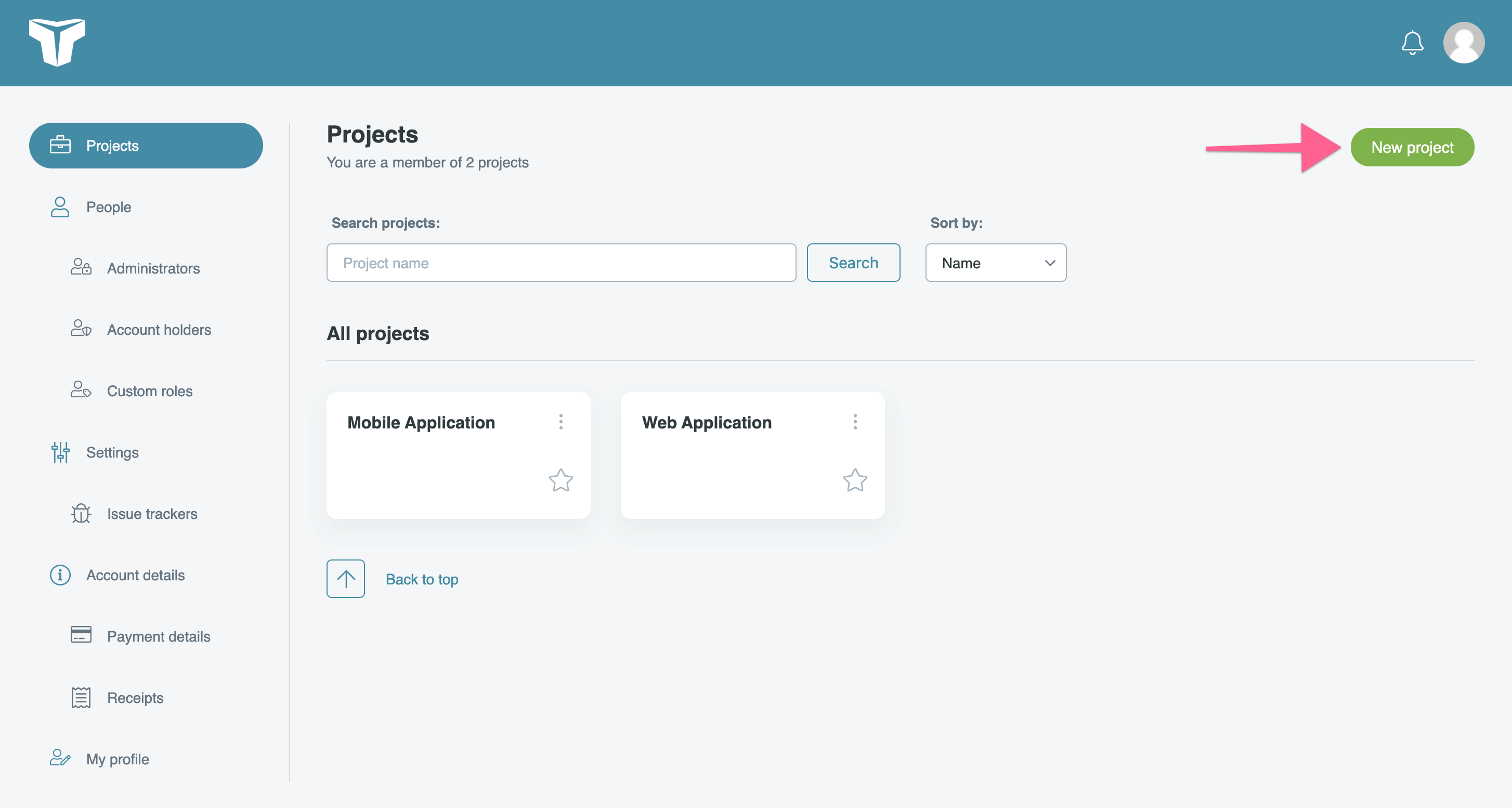Click the green New project button
Screen dimensions: 1512x808
tap(1412, 147)
